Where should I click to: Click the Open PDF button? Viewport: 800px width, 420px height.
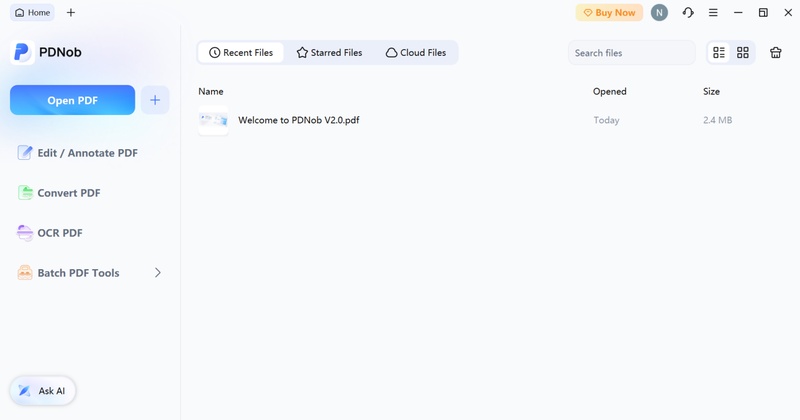tap(72, 100)
